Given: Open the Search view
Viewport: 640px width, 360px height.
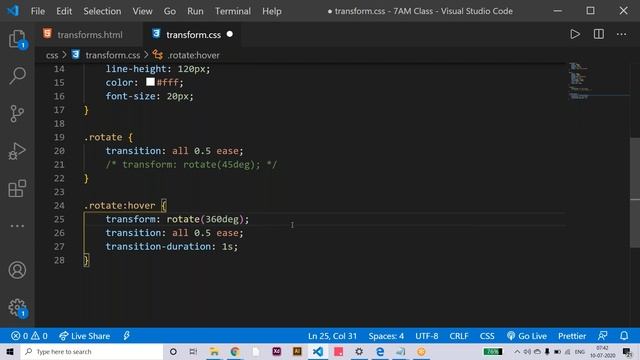Looking at the screenshot, I should tap(17, 76).
